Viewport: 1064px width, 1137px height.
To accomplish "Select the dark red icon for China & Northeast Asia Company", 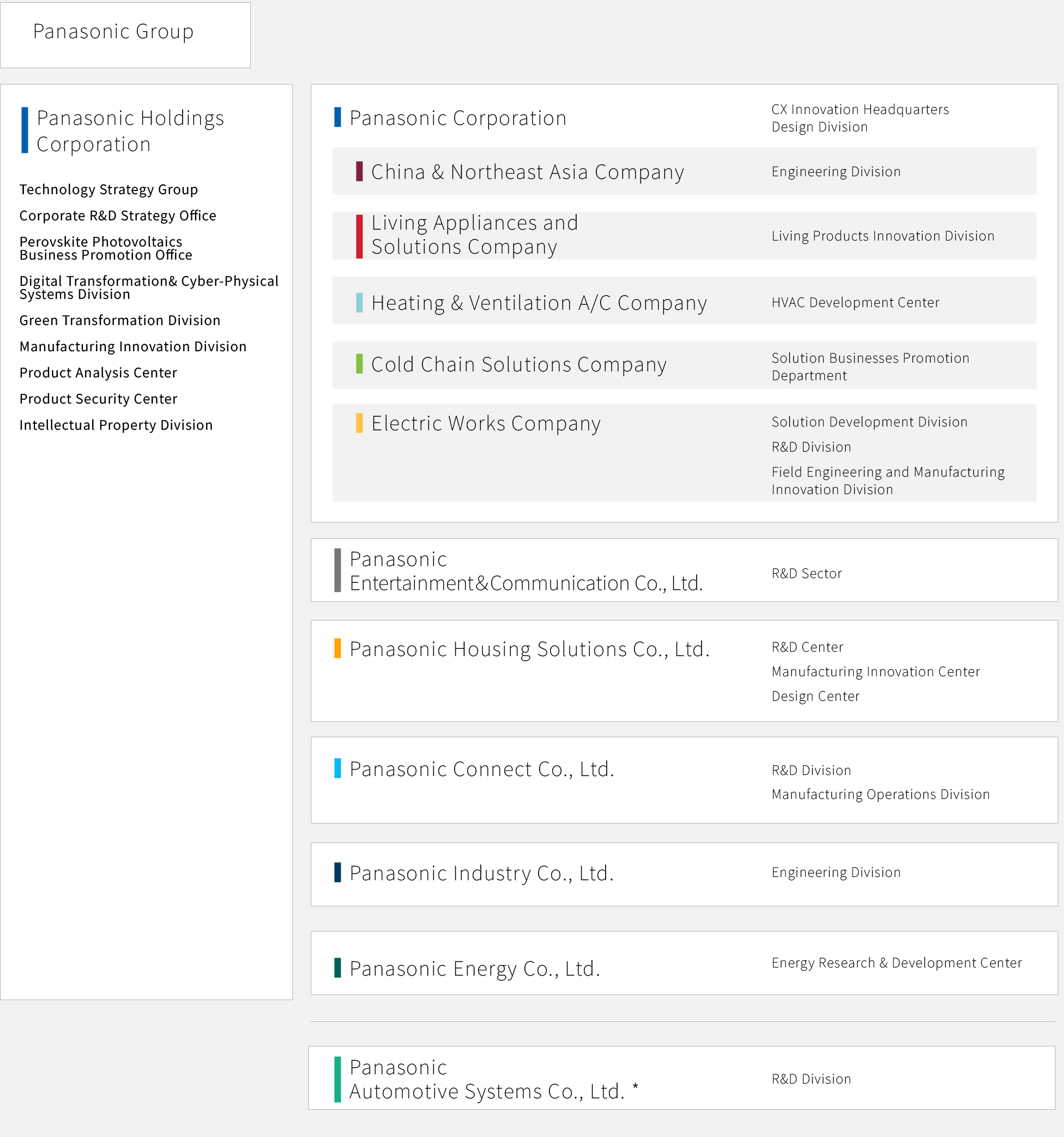I will [359, 172].
